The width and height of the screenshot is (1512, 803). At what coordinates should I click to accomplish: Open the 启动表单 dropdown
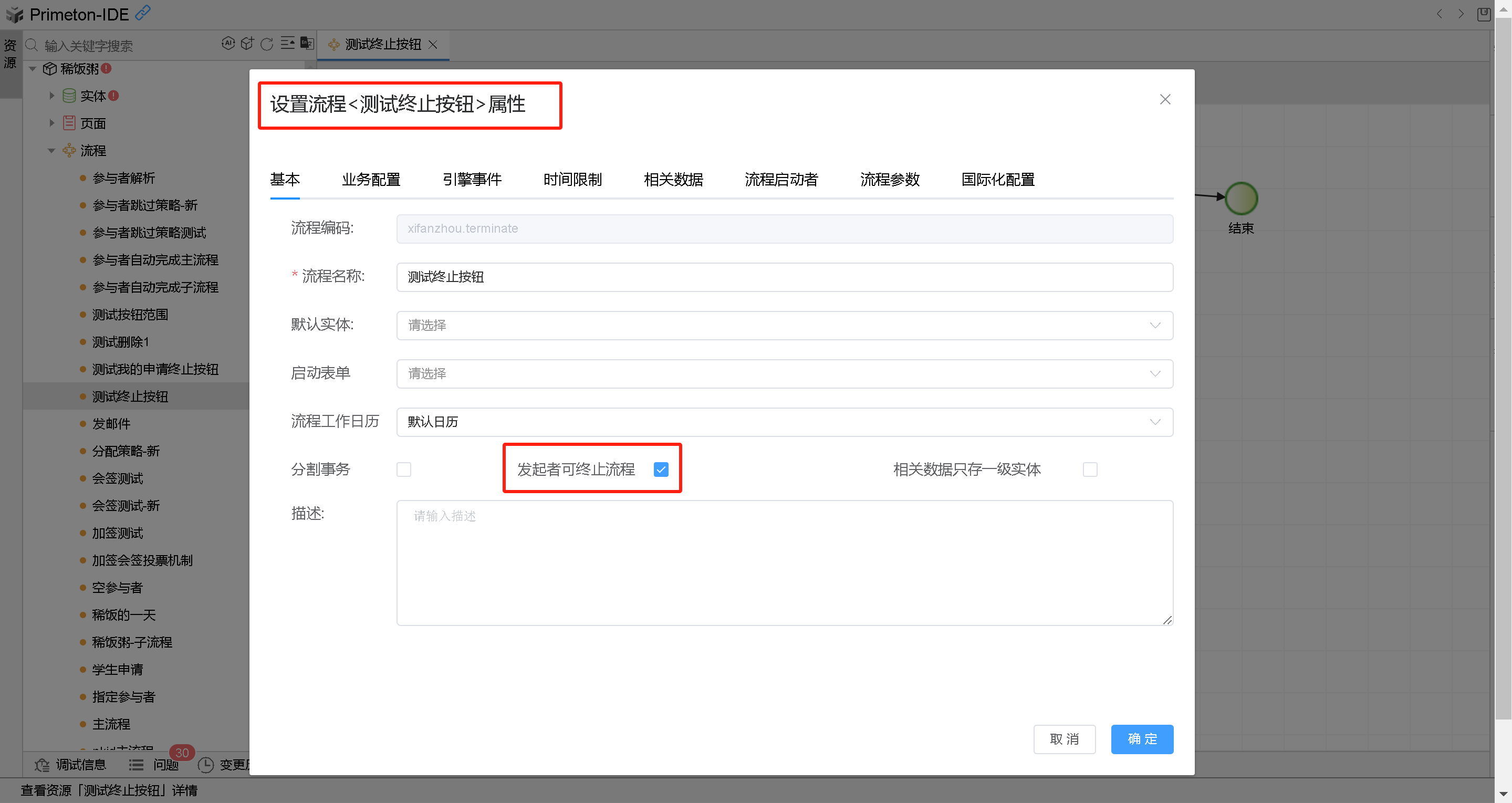pyautogui.click(x=784, y=373)
